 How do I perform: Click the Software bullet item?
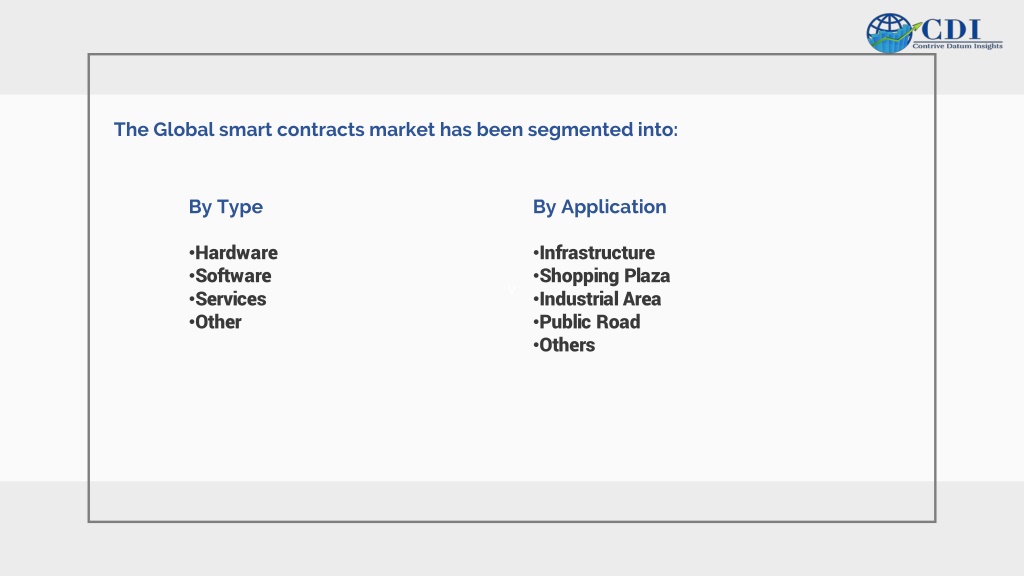point(230,276)
